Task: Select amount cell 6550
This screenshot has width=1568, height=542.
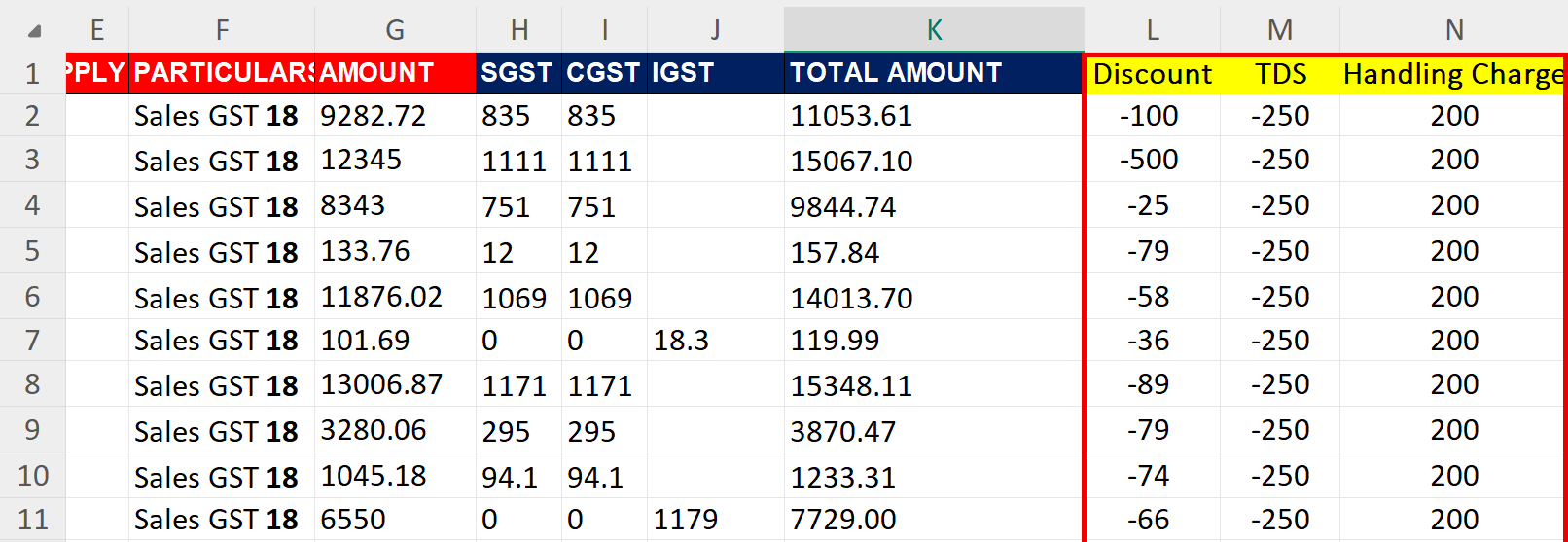Action: 395,519
